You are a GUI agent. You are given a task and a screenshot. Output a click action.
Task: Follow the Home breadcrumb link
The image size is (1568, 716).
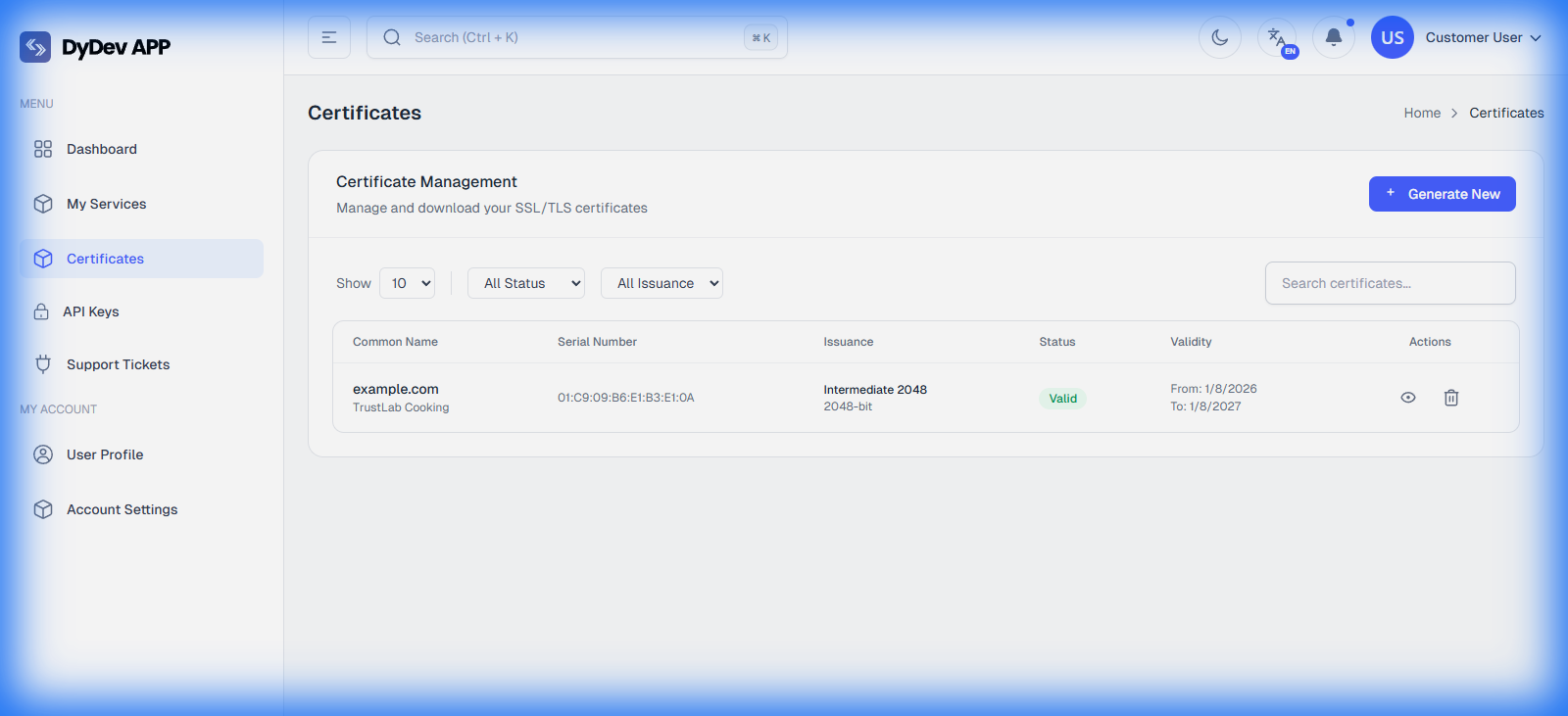[1421, 113]
